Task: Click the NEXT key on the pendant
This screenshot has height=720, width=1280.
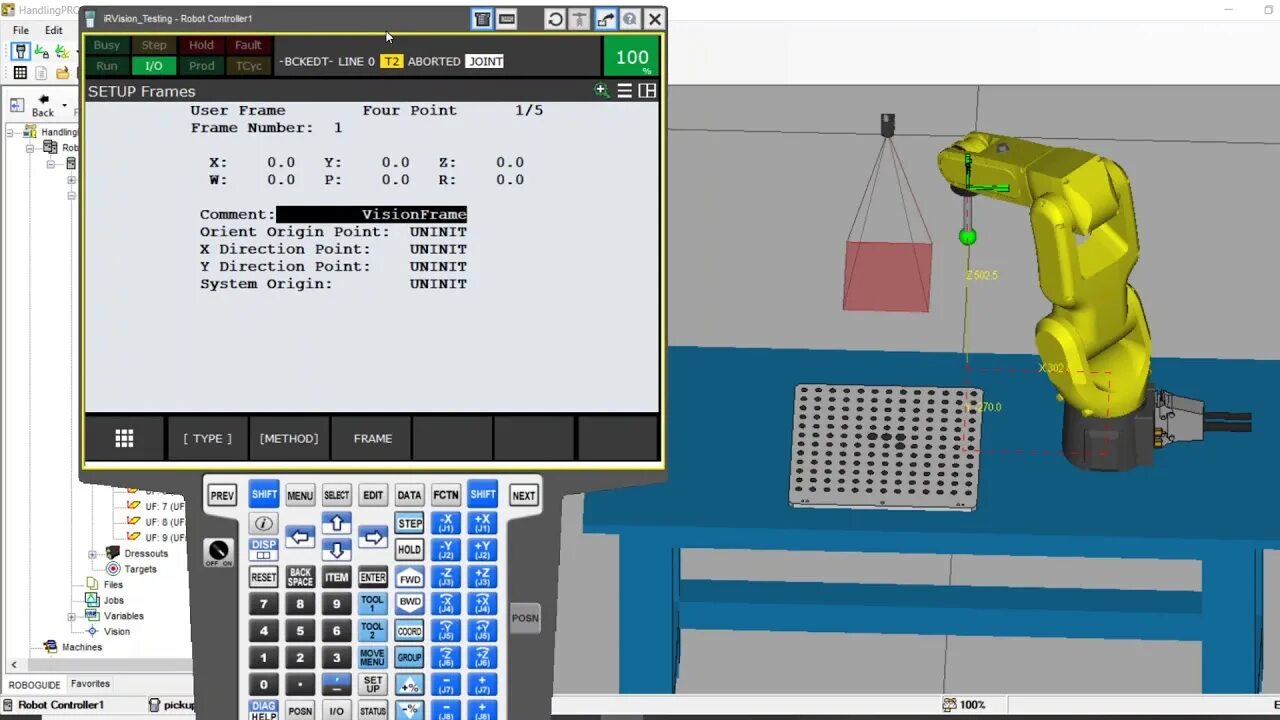Action: pyautogui.click(x=524, y=495)
